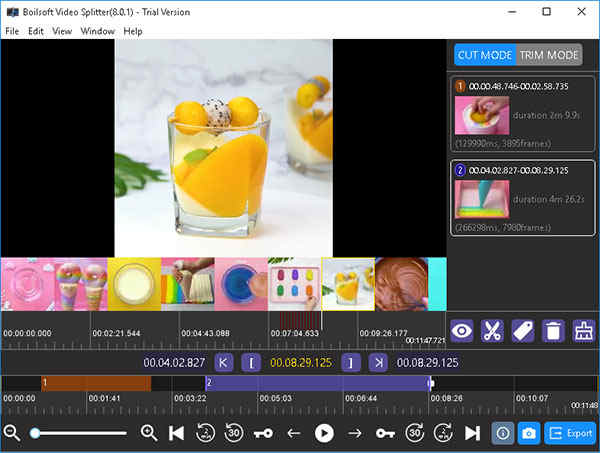
Task: Click the timeline zoom slider
Action: click(80, 433)
